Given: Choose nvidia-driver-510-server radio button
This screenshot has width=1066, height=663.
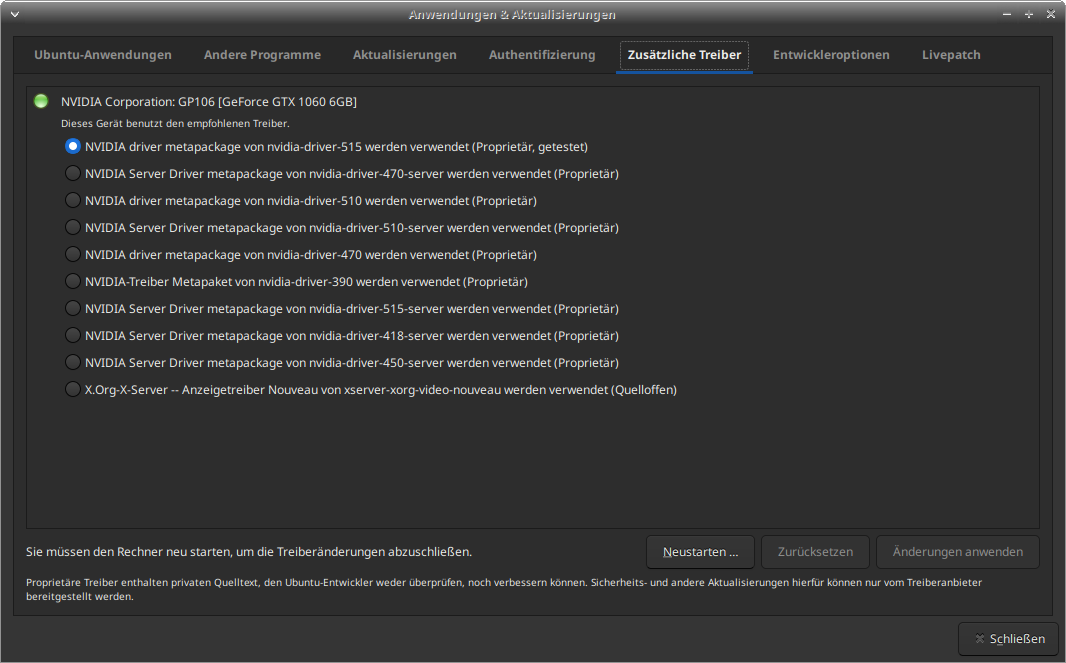Looking at the screenshot, I should click(x=73, y=227).
